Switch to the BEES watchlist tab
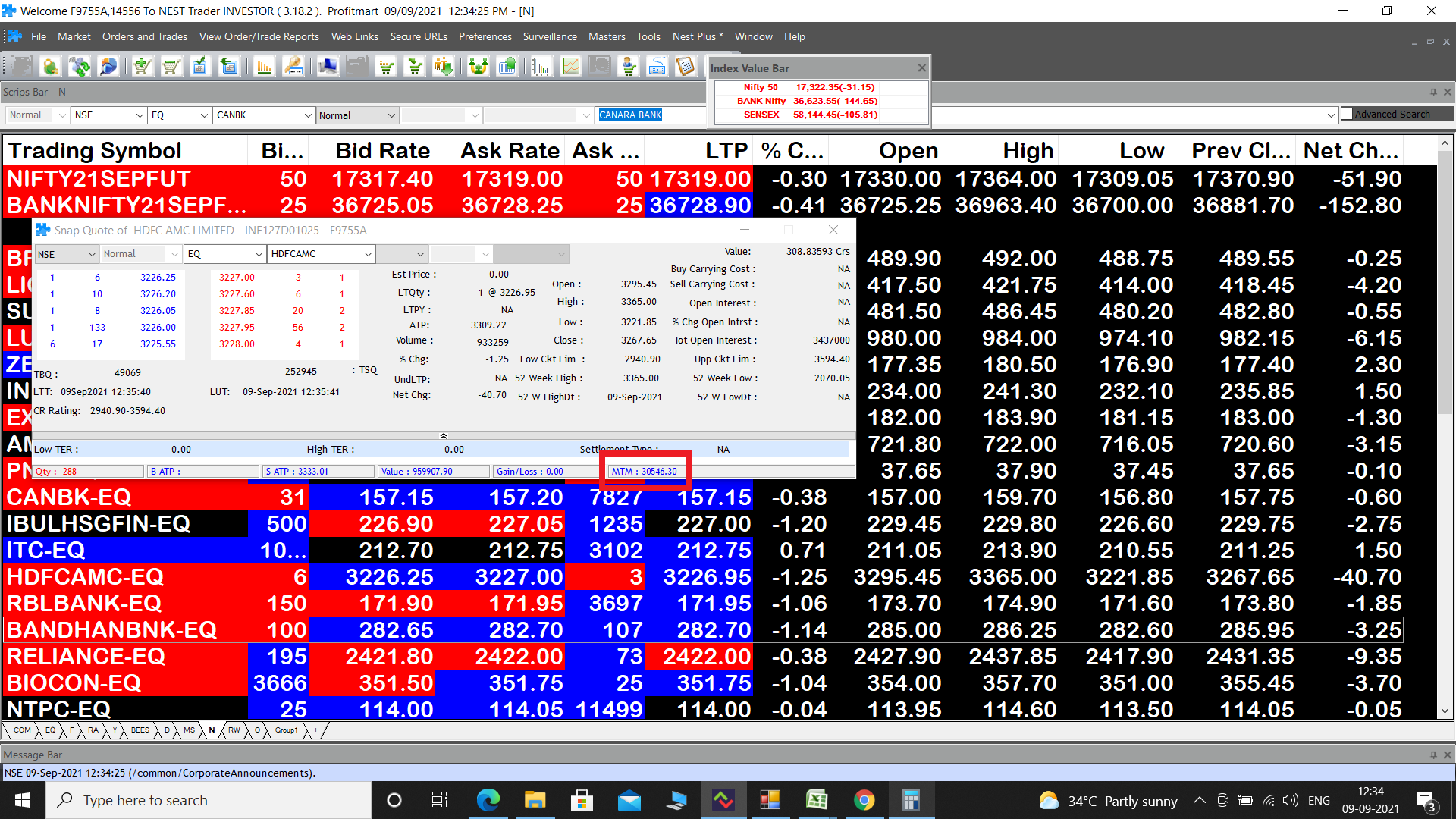This screenshot has height=819, width=1456. coord(140,730)
